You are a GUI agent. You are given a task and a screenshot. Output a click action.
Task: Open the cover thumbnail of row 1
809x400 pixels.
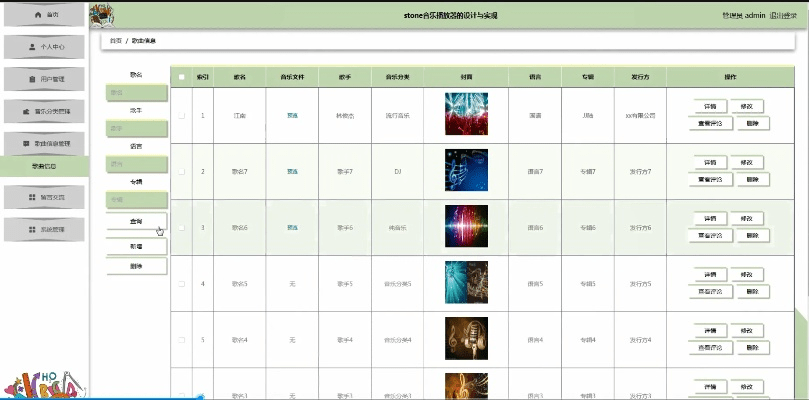[466, 115]
